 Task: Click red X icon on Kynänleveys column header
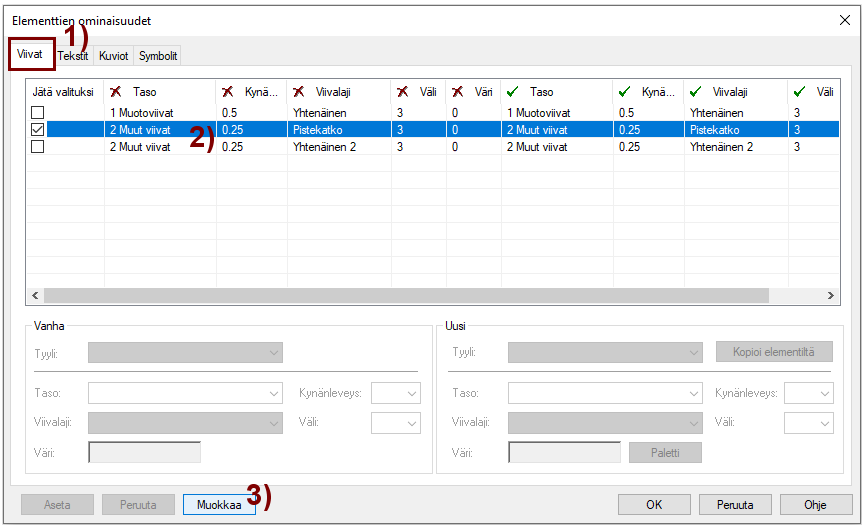[x=228, y=92]
